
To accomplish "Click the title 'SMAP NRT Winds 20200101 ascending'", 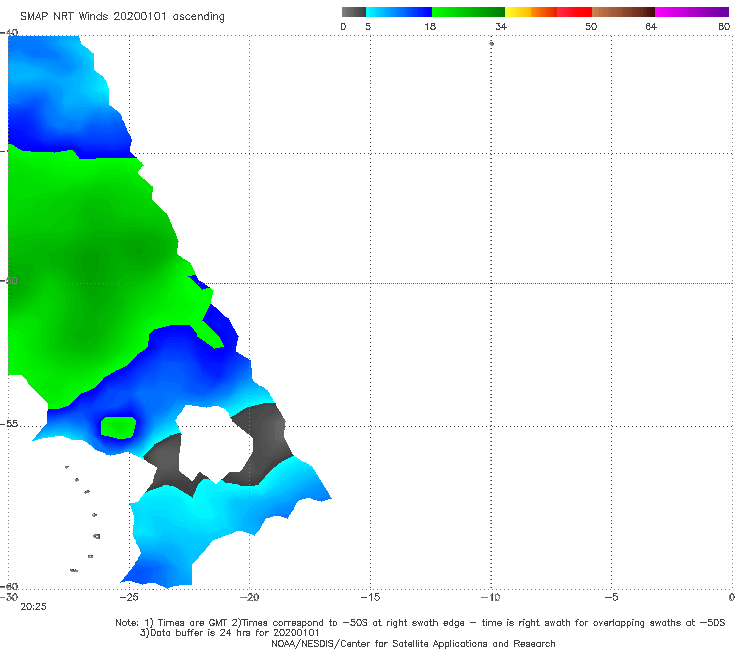I will [122, 16].
